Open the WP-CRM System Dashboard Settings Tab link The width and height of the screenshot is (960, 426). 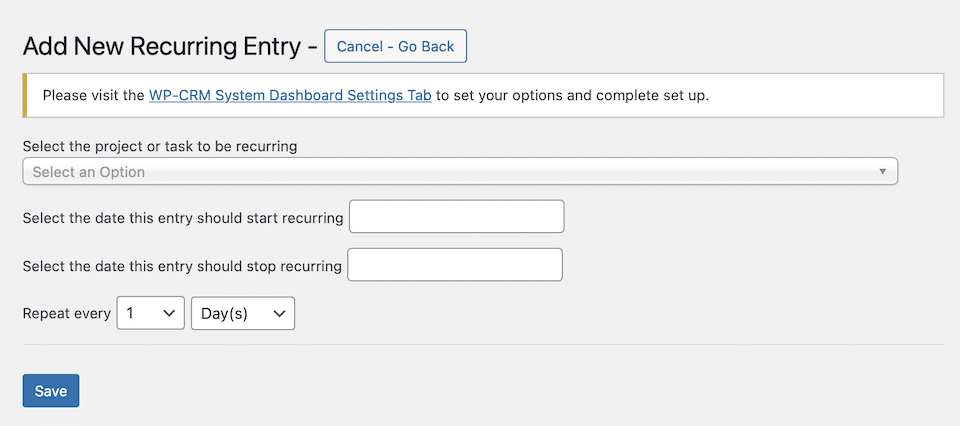tap(290, 96)
